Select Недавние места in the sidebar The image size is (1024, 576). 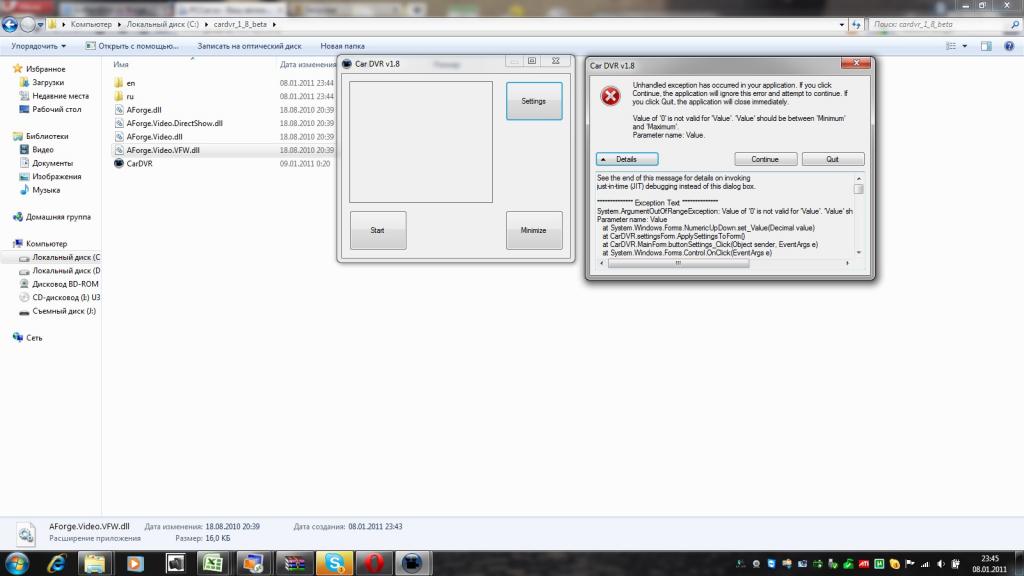click(x=60, y=96)
